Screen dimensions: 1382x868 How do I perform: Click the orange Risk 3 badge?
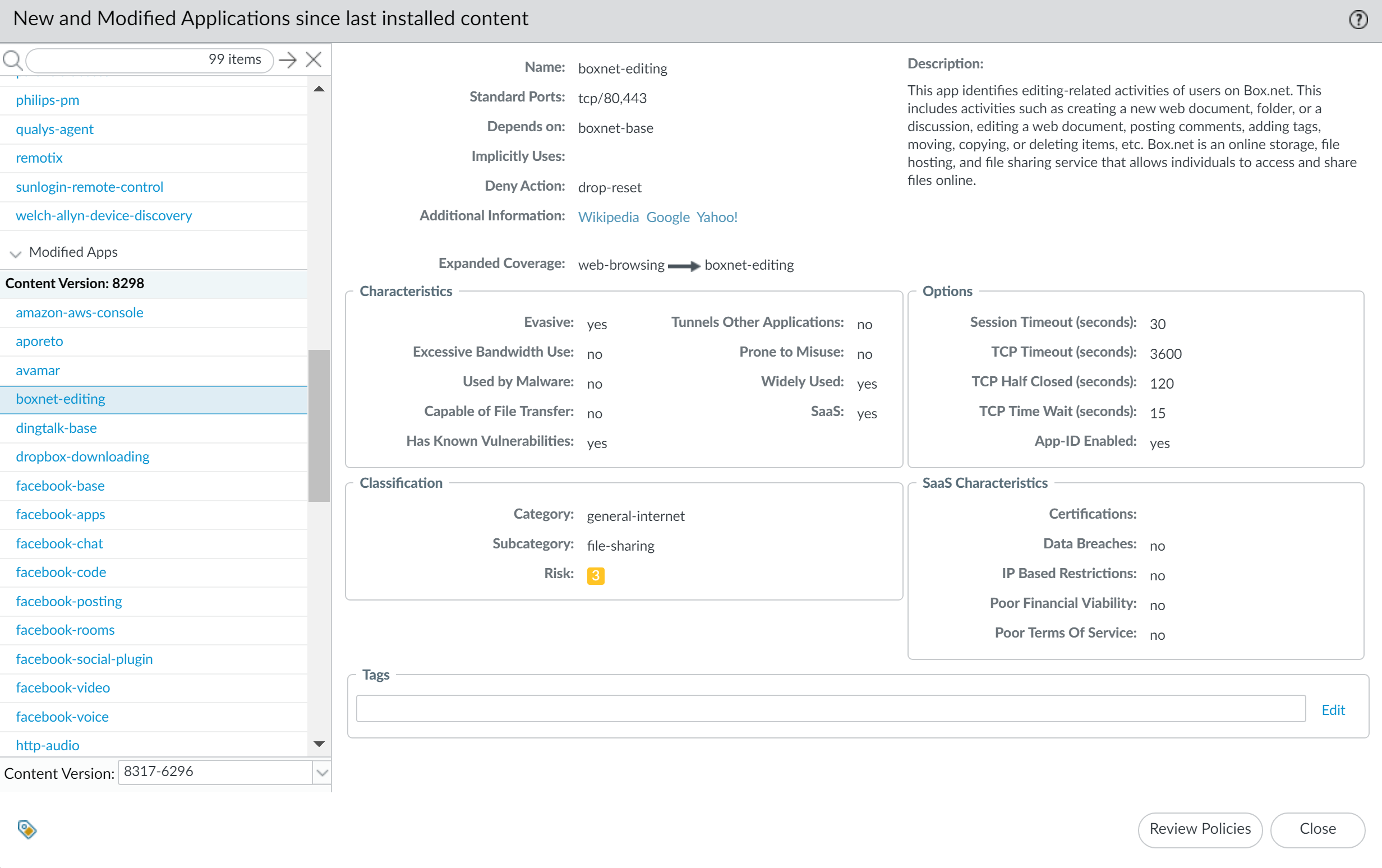595,575
